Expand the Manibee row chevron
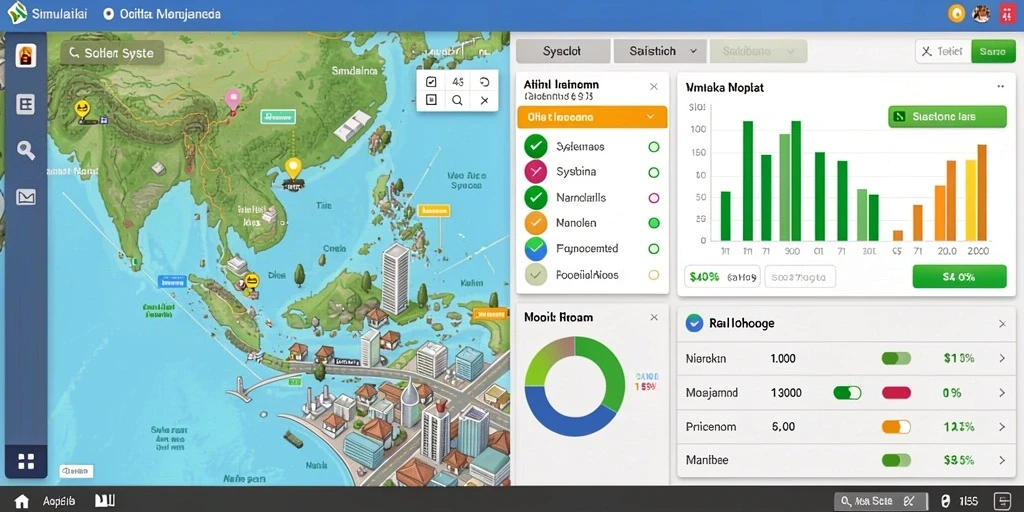This screenshot has width=1024, height=512. [x=1002, y=460]
